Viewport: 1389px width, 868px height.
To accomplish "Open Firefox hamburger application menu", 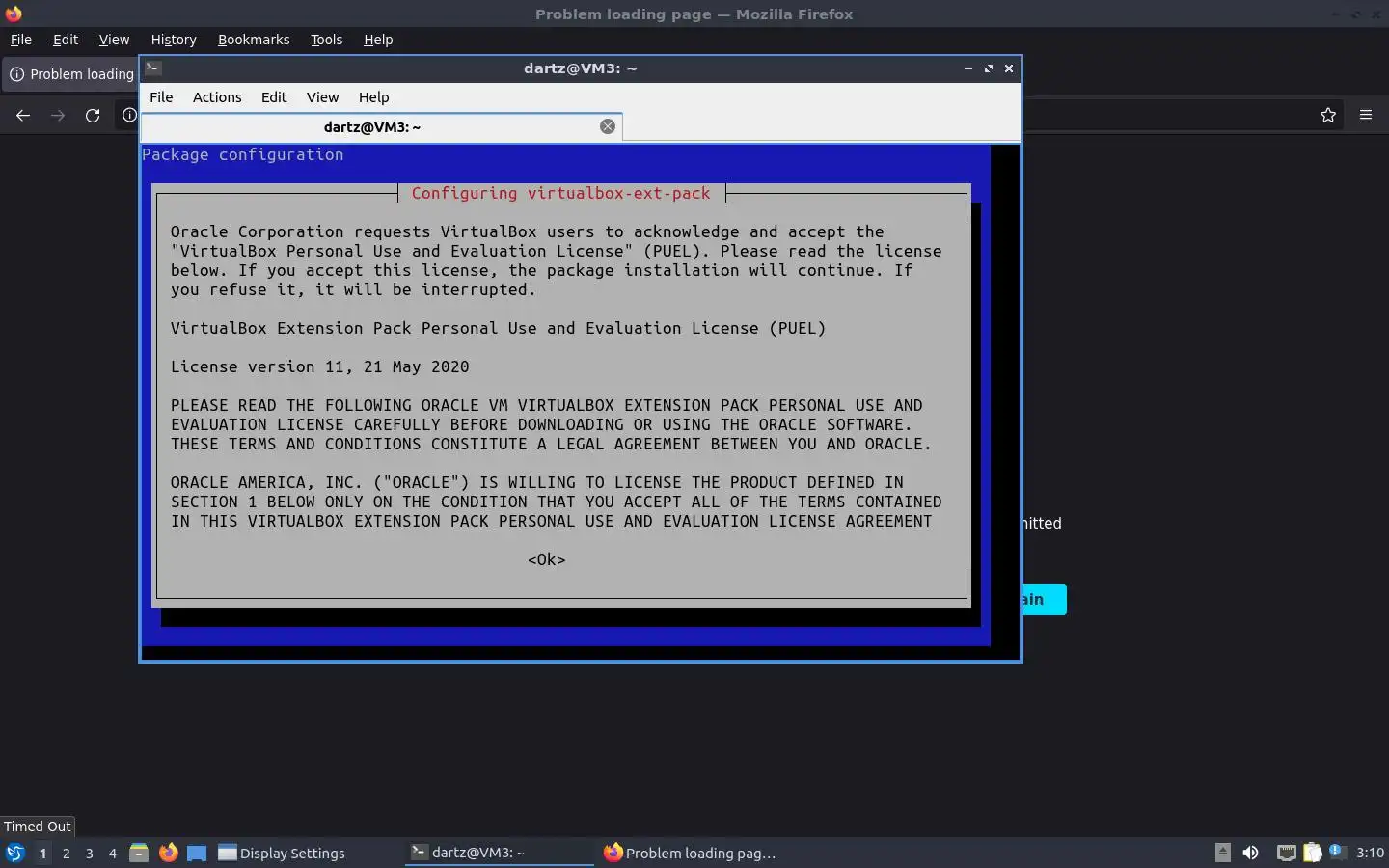I will pos(1366,115).
